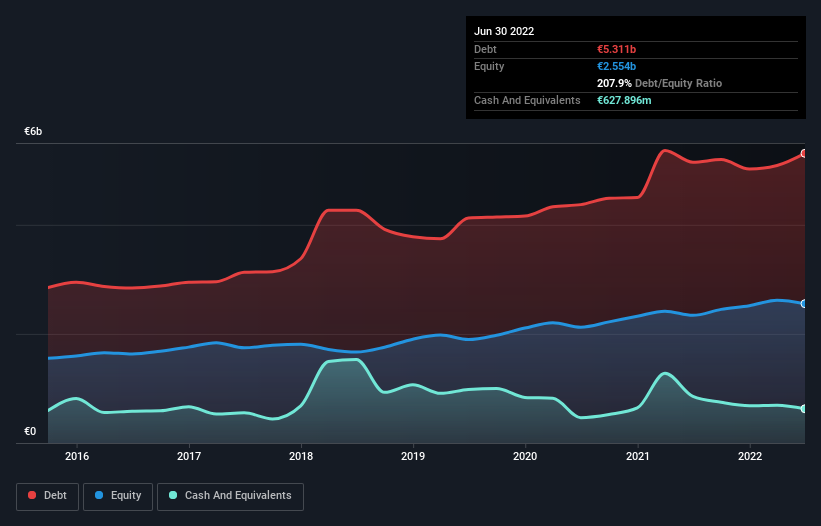821x526 pixels.
Task: Click the teal Cash endpoint marker
Action: pyautogui.click(x=804, y=409)
